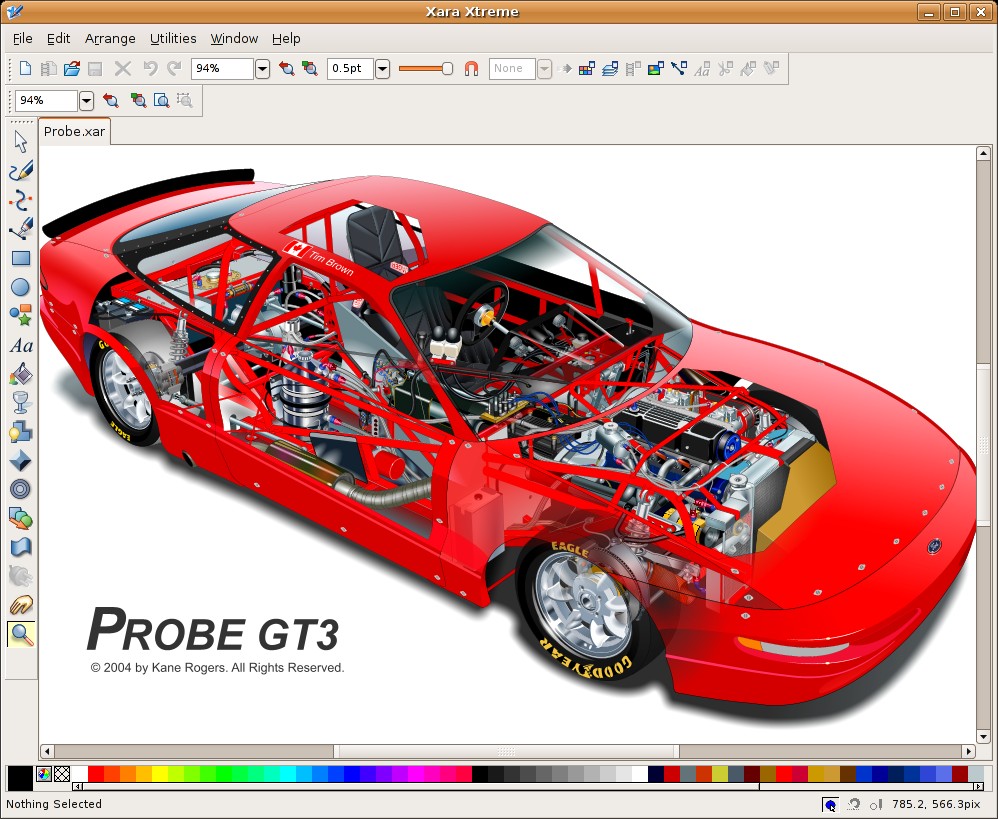Click the top toolbar zoom percentage field
The width and height of the screenshot is (998, 819).
[222, 68]
